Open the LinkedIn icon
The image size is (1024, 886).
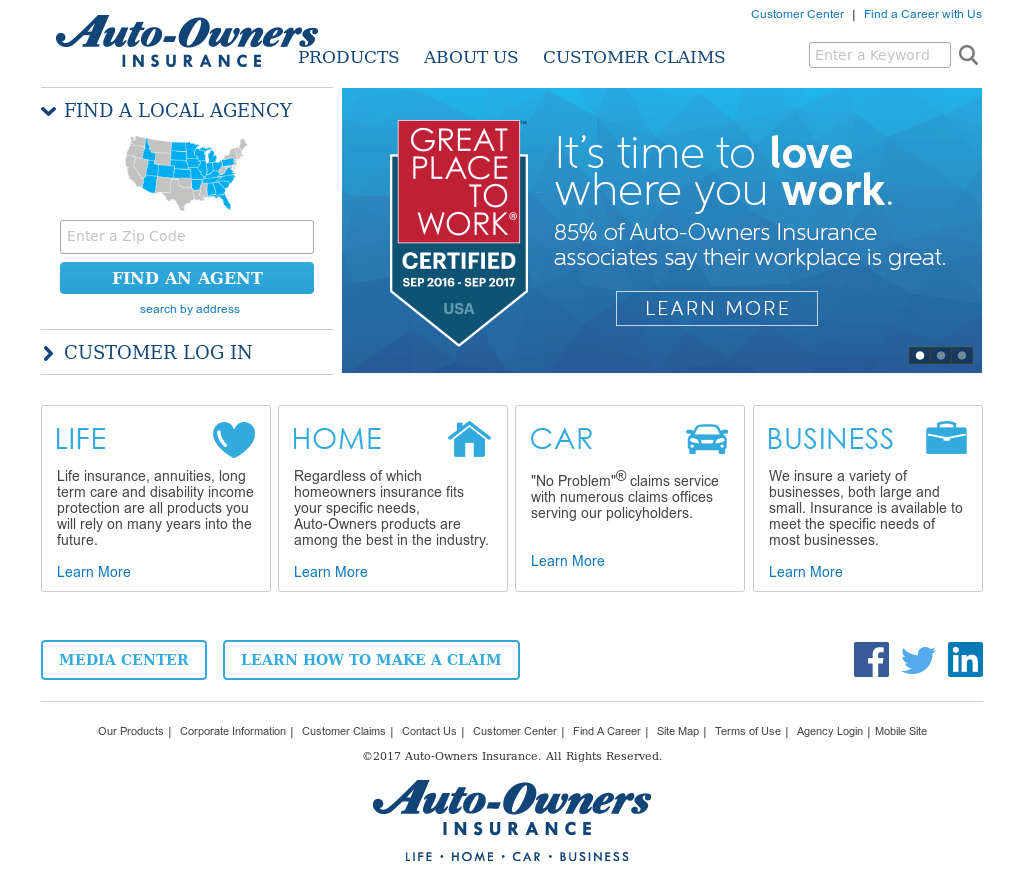[965, 659]
